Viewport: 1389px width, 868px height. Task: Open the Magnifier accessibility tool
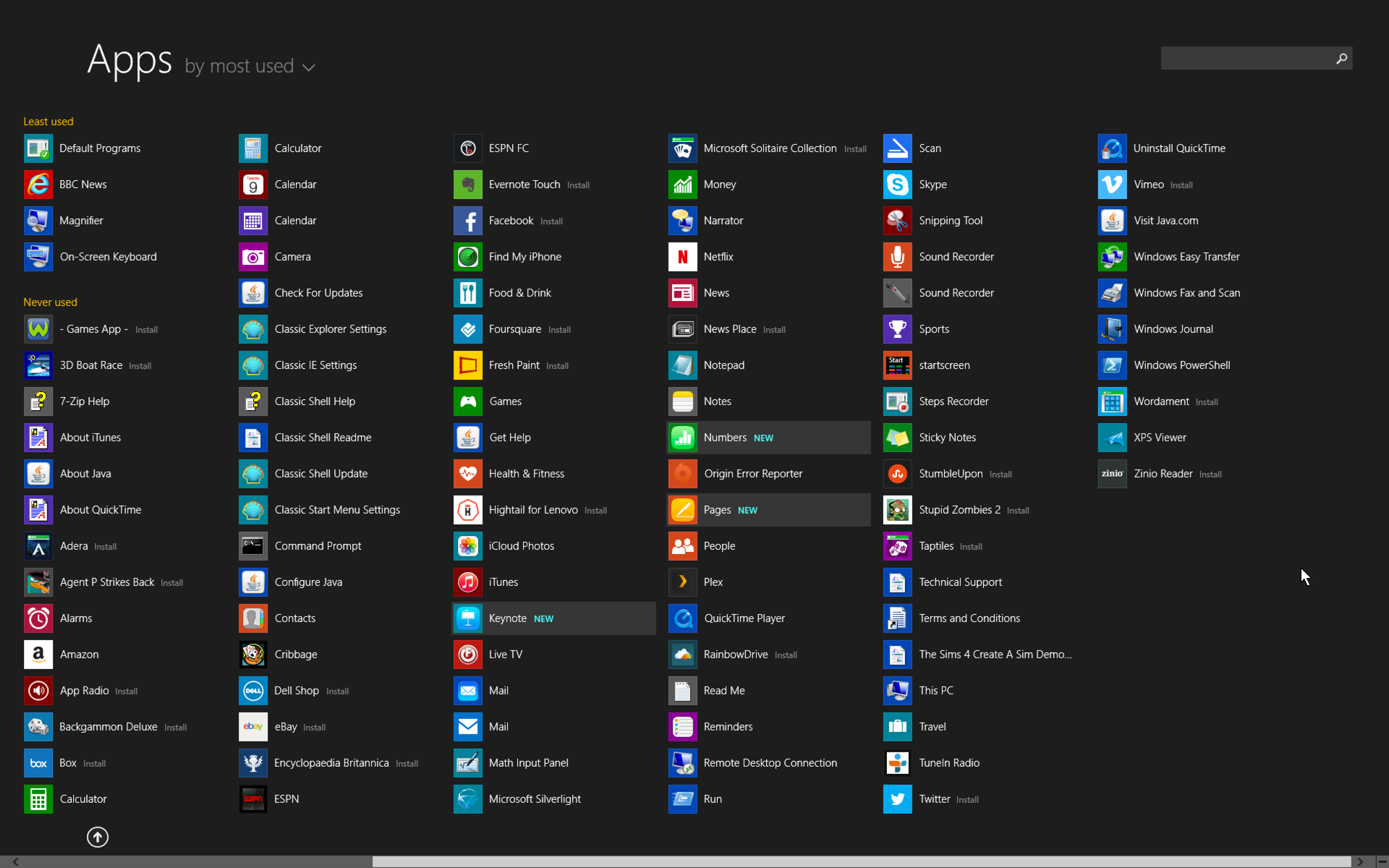click(80, 221)
